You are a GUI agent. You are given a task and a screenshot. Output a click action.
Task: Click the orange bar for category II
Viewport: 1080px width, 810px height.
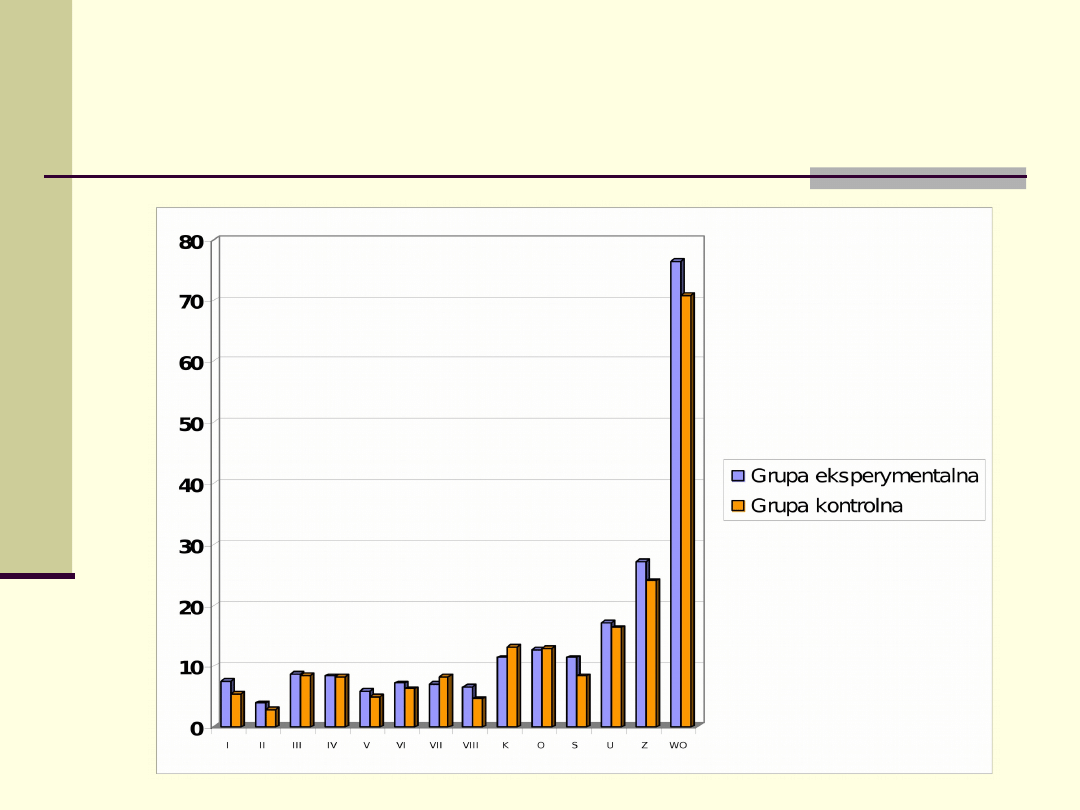pyautogui.click(x=271, y=717)
